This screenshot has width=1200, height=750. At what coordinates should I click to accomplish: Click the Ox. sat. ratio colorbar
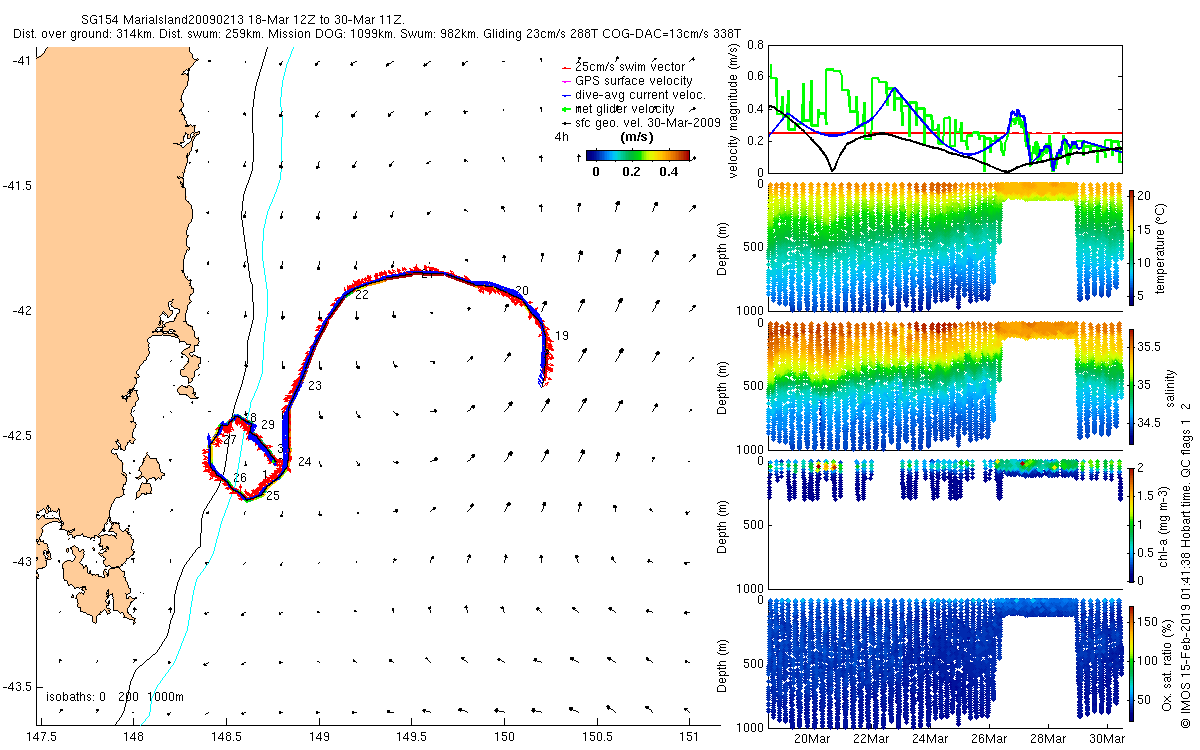(x=1132, y=662)
